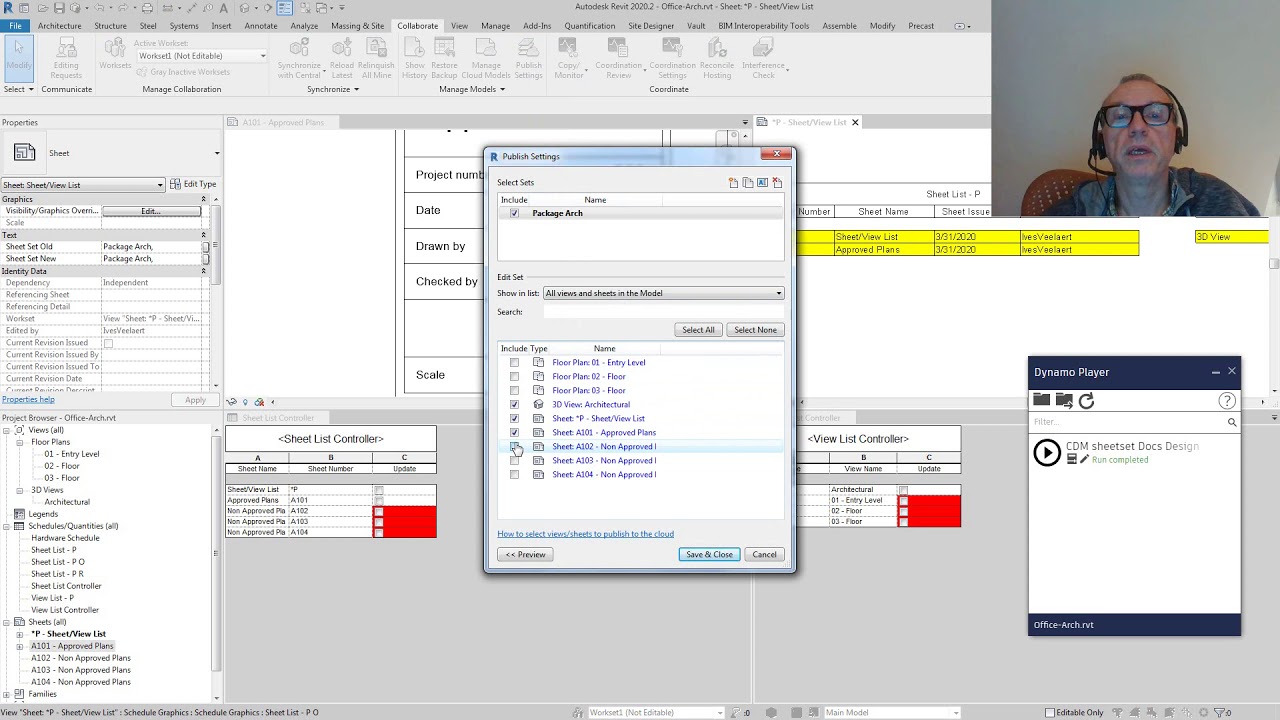
Task: Uncheck 3D View: Architectural checkbox
Action: [x=514, y=405]
